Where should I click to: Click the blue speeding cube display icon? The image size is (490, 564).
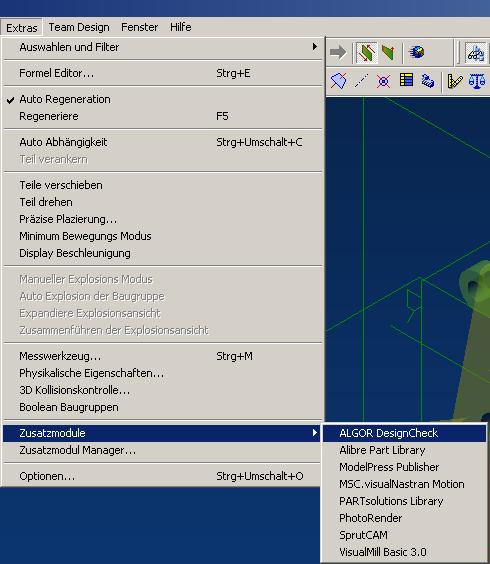417,53
